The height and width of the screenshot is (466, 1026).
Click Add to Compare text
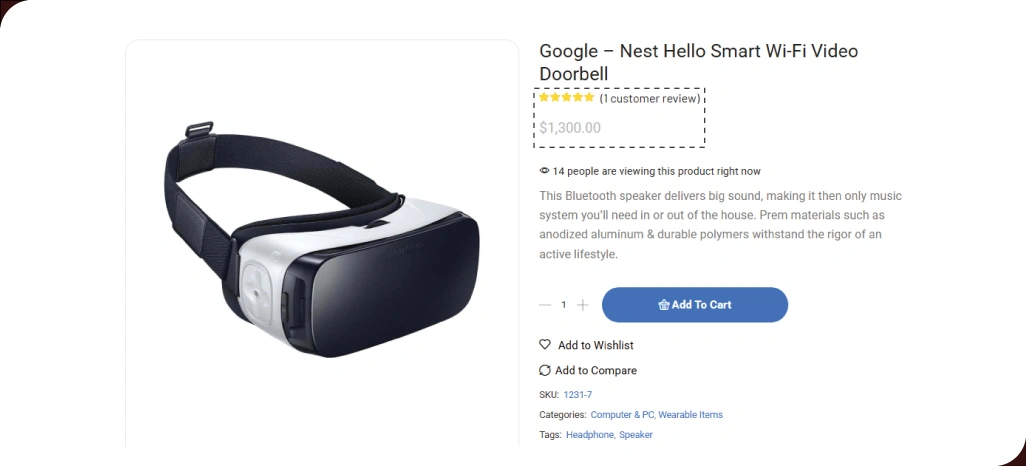point(595,370)
